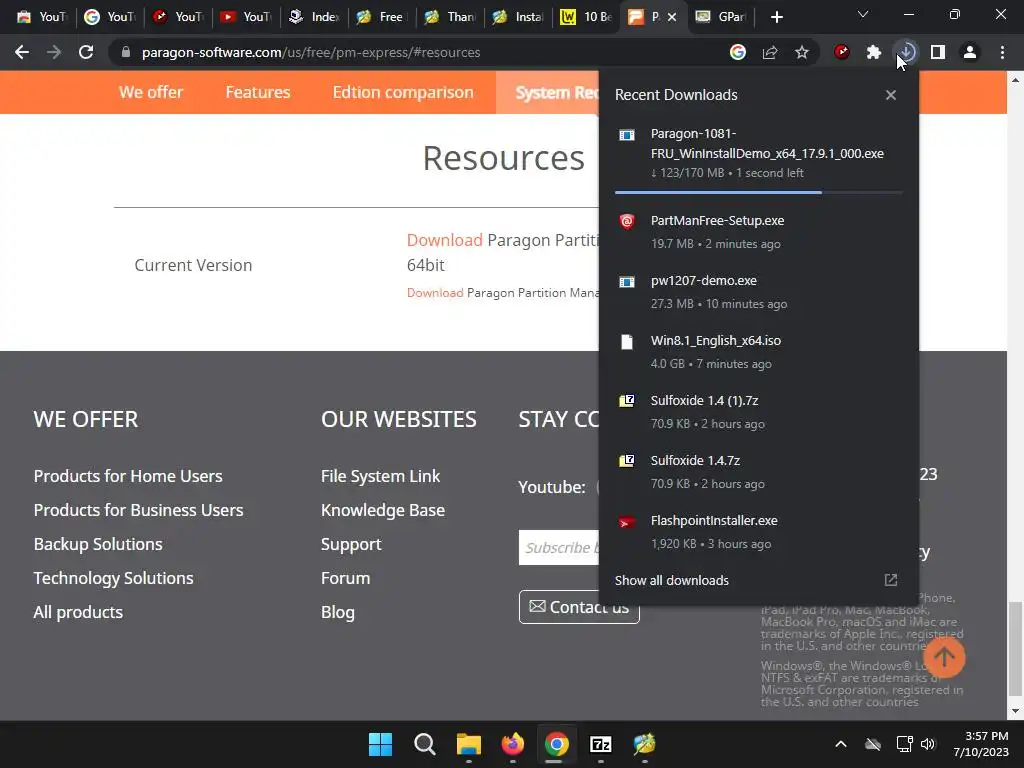
Task: Click the Google icon in address bar
Action: (738, 52)
